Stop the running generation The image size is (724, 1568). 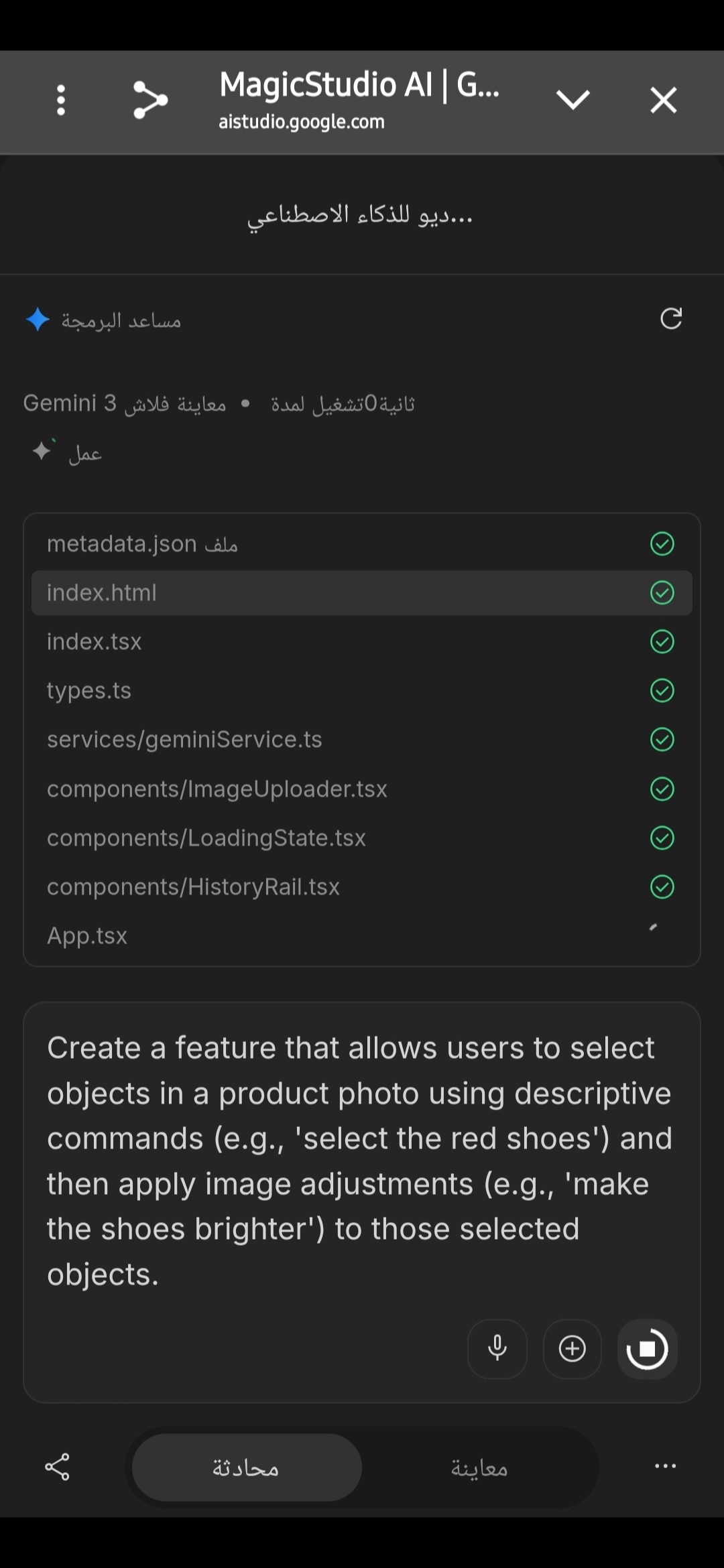[647, 1349]
